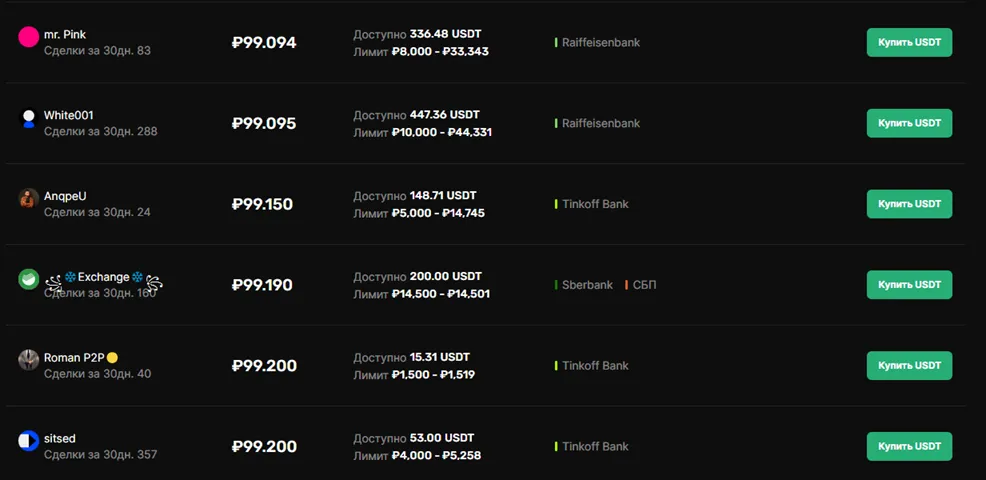Click Roman P2P's profile avatar

(x=28, y=360)
